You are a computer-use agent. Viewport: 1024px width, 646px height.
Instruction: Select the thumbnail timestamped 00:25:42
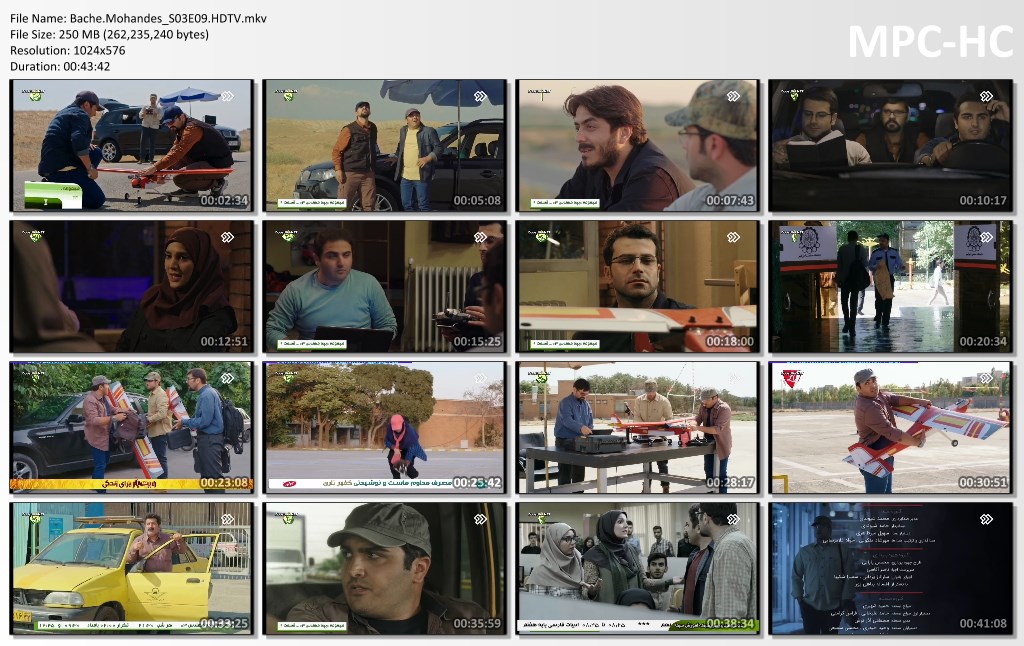[x=385, y=428]
